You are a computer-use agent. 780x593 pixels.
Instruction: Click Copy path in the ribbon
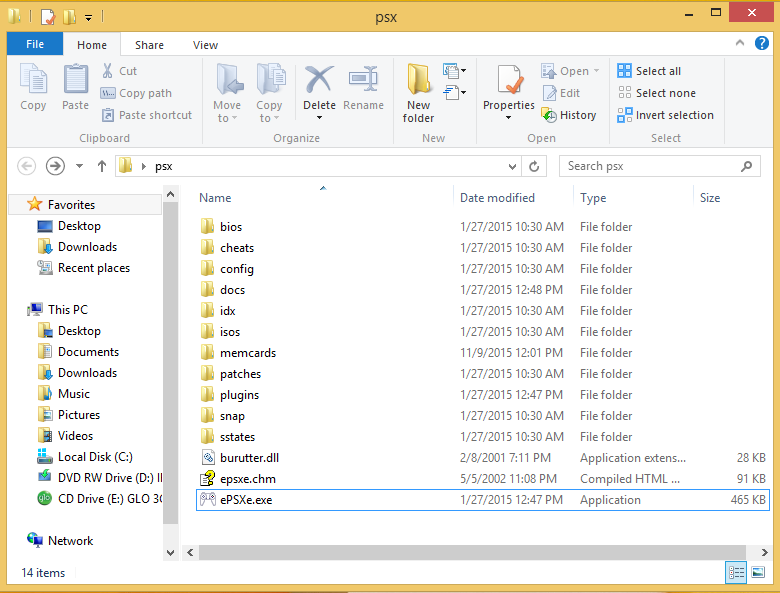[136, 93]
